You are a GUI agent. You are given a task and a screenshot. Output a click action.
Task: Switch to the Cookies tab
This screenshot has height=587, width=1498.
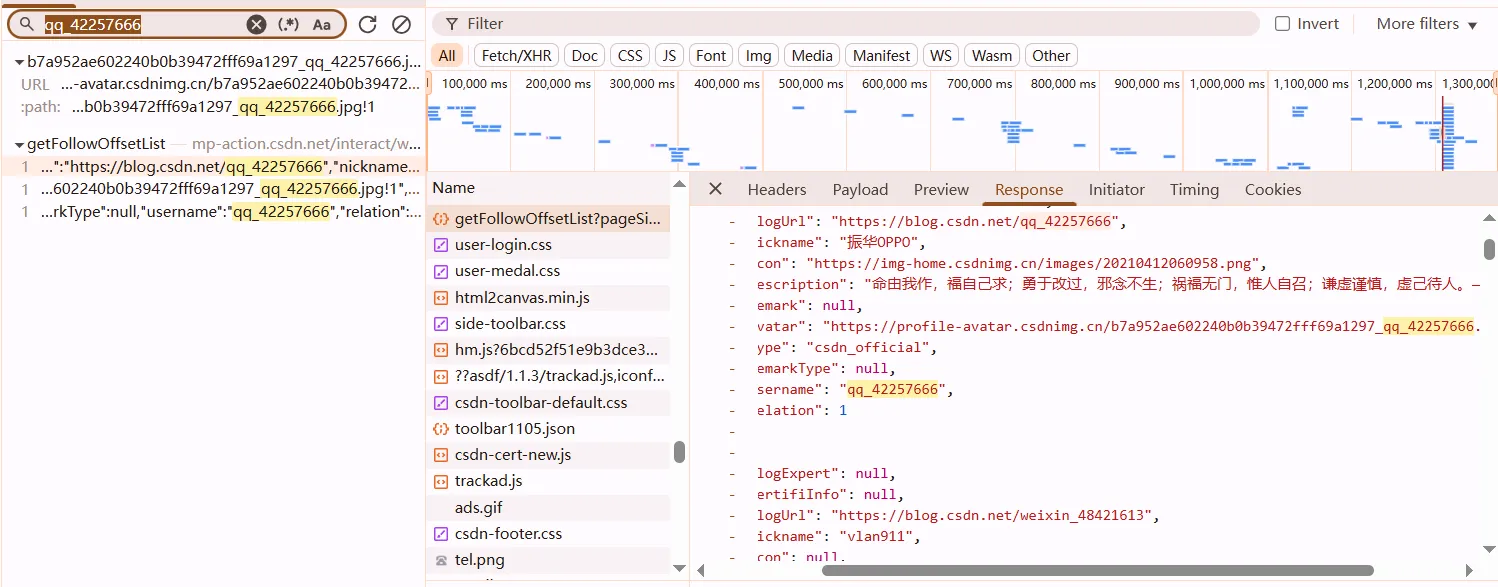click(x=1273, y=190)
